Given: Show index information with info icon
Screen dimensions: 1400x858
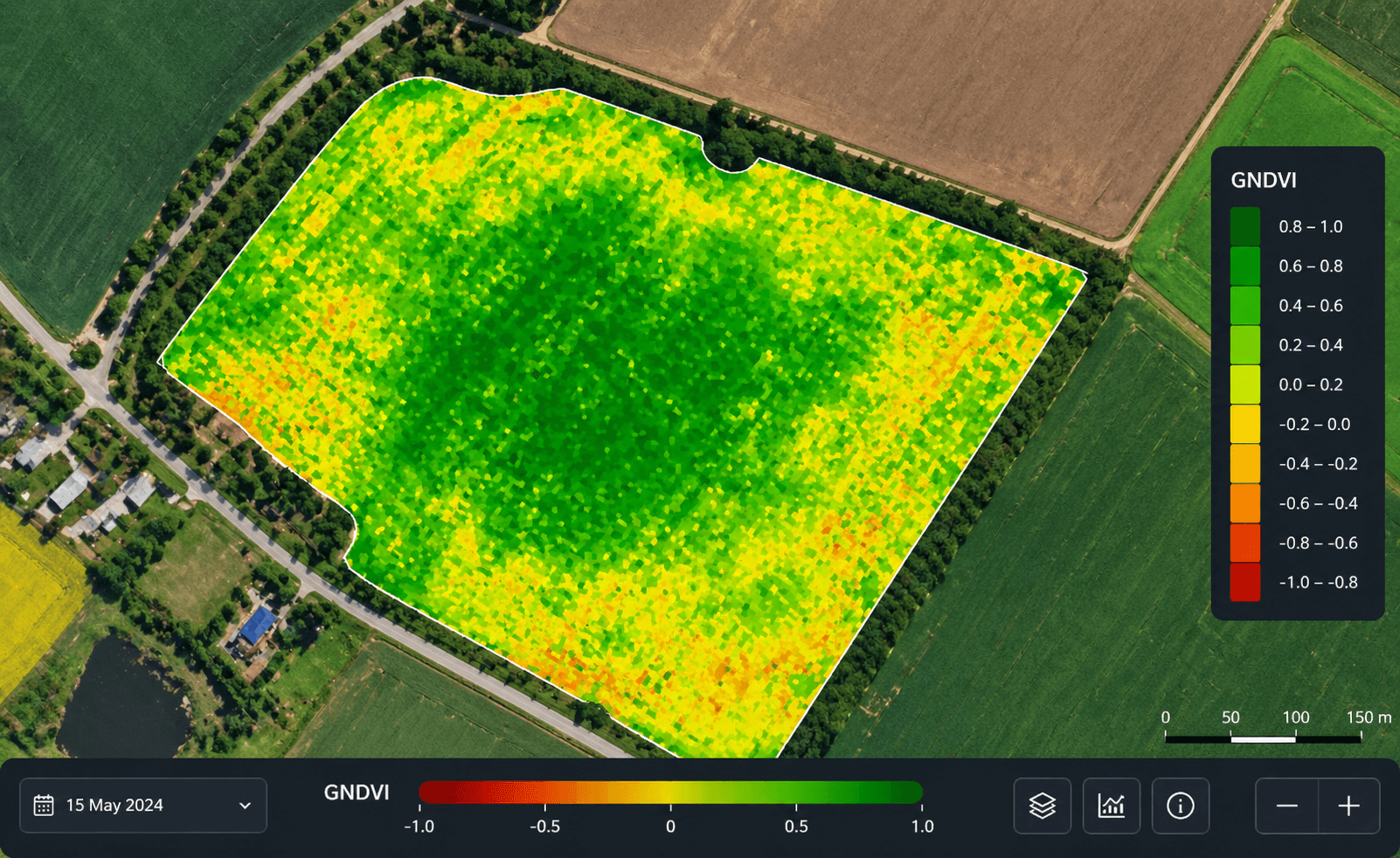Looking at the screenshot, I should point(1180,806).
